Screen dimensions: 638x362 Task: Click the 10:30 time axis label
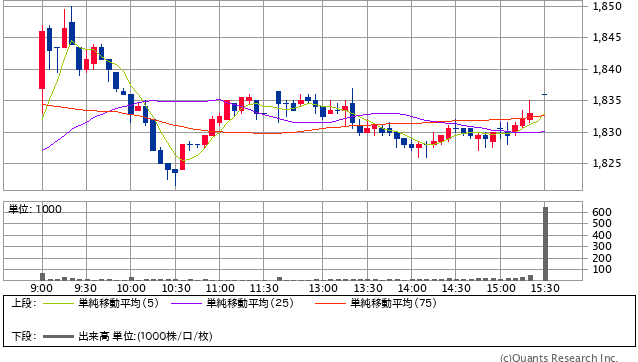pyautogui.click(x=176, y=288)
